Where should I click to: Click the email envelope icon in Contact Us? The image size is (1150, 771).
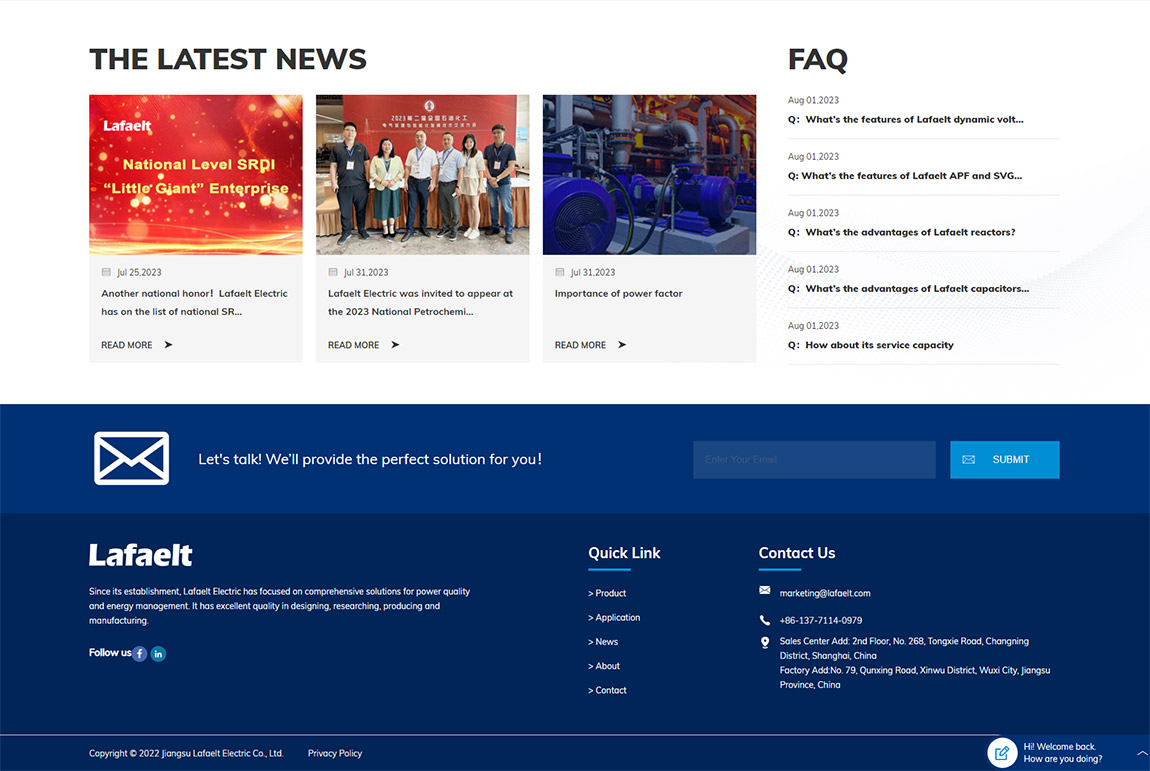coord(765,591)
